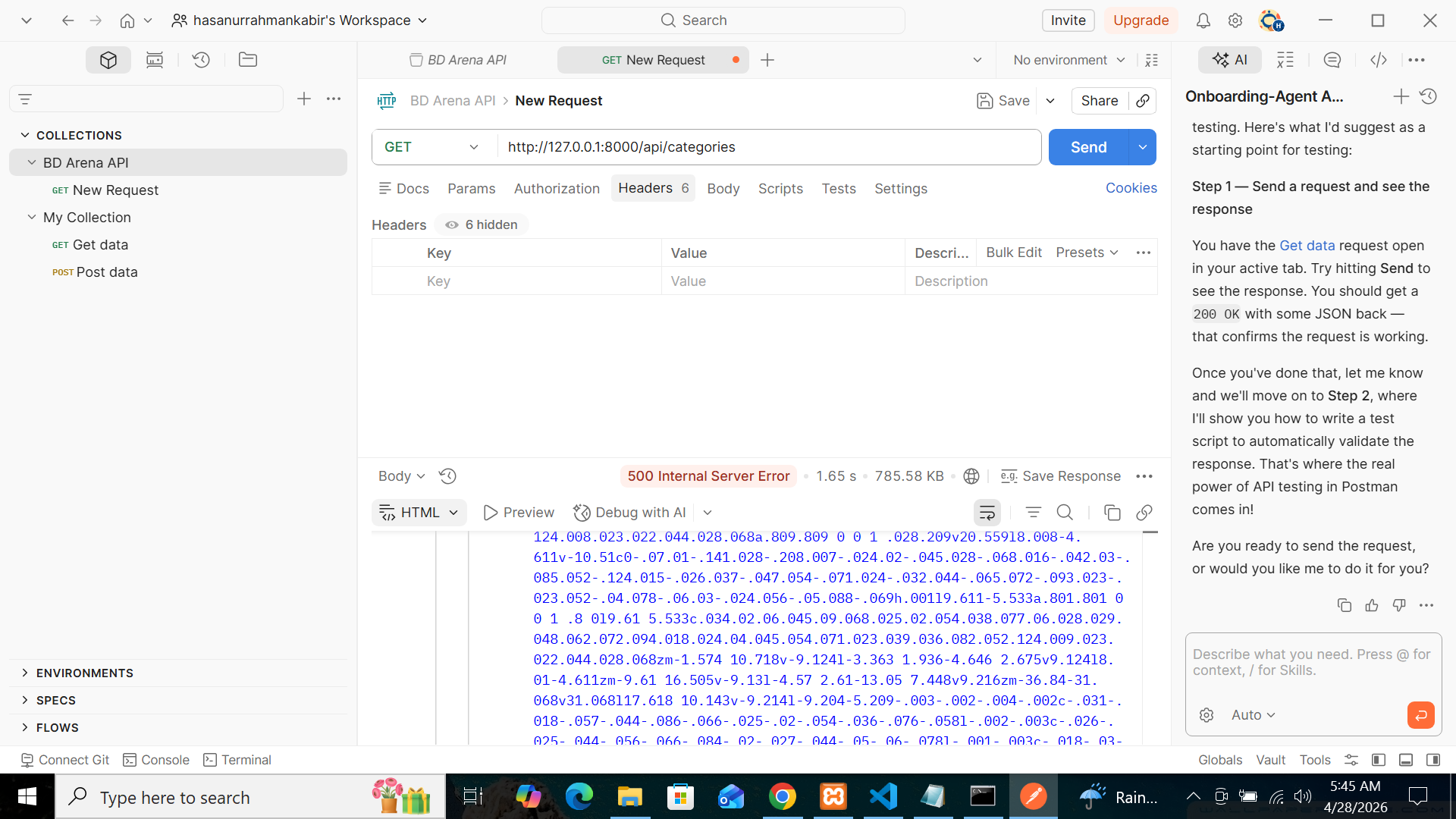
Task: Open settings gear in header
Action: (1235, 20)
